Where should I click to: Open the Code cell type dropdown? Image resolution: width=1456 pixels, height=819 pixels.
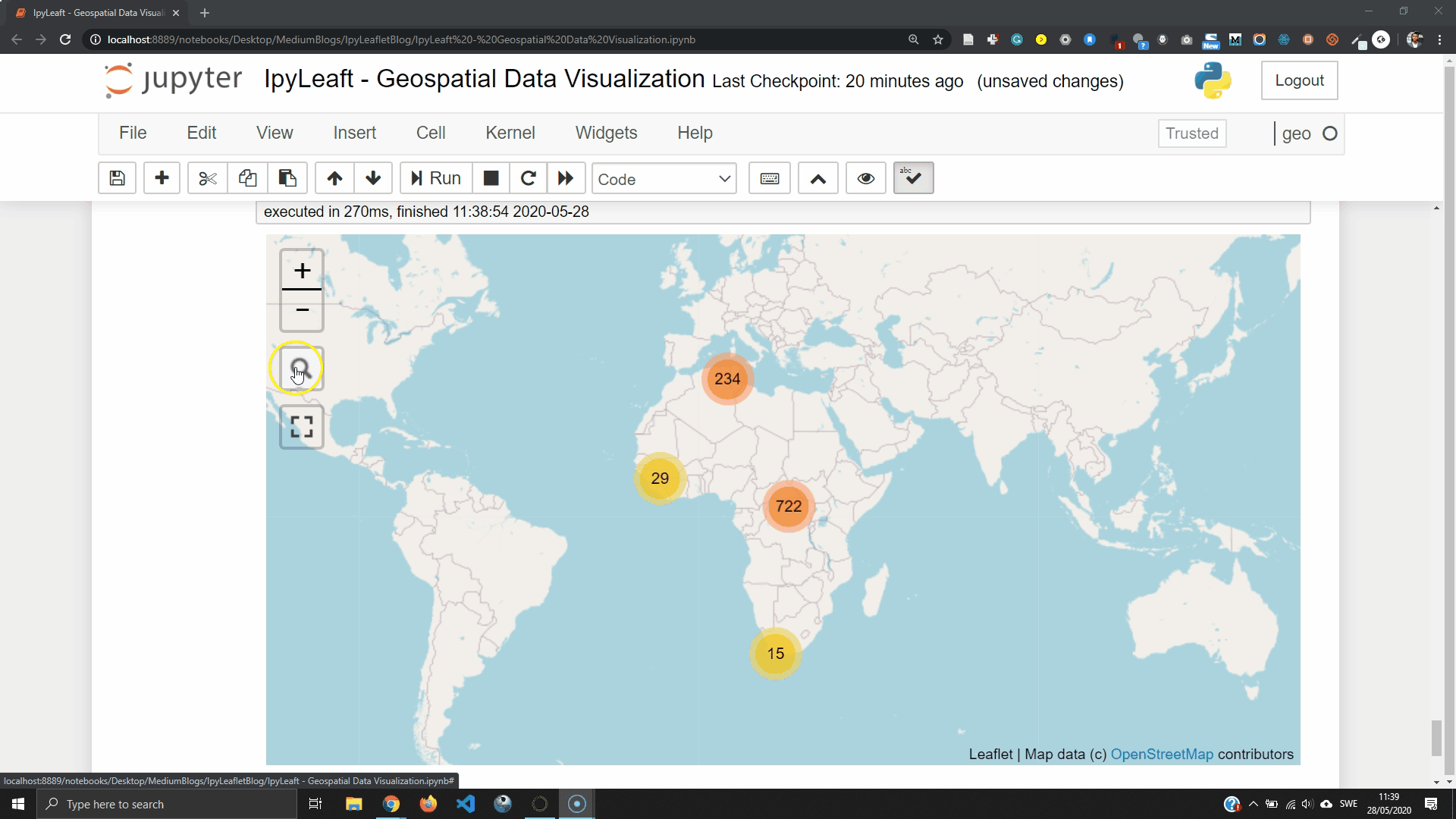[x=664, y=179]
